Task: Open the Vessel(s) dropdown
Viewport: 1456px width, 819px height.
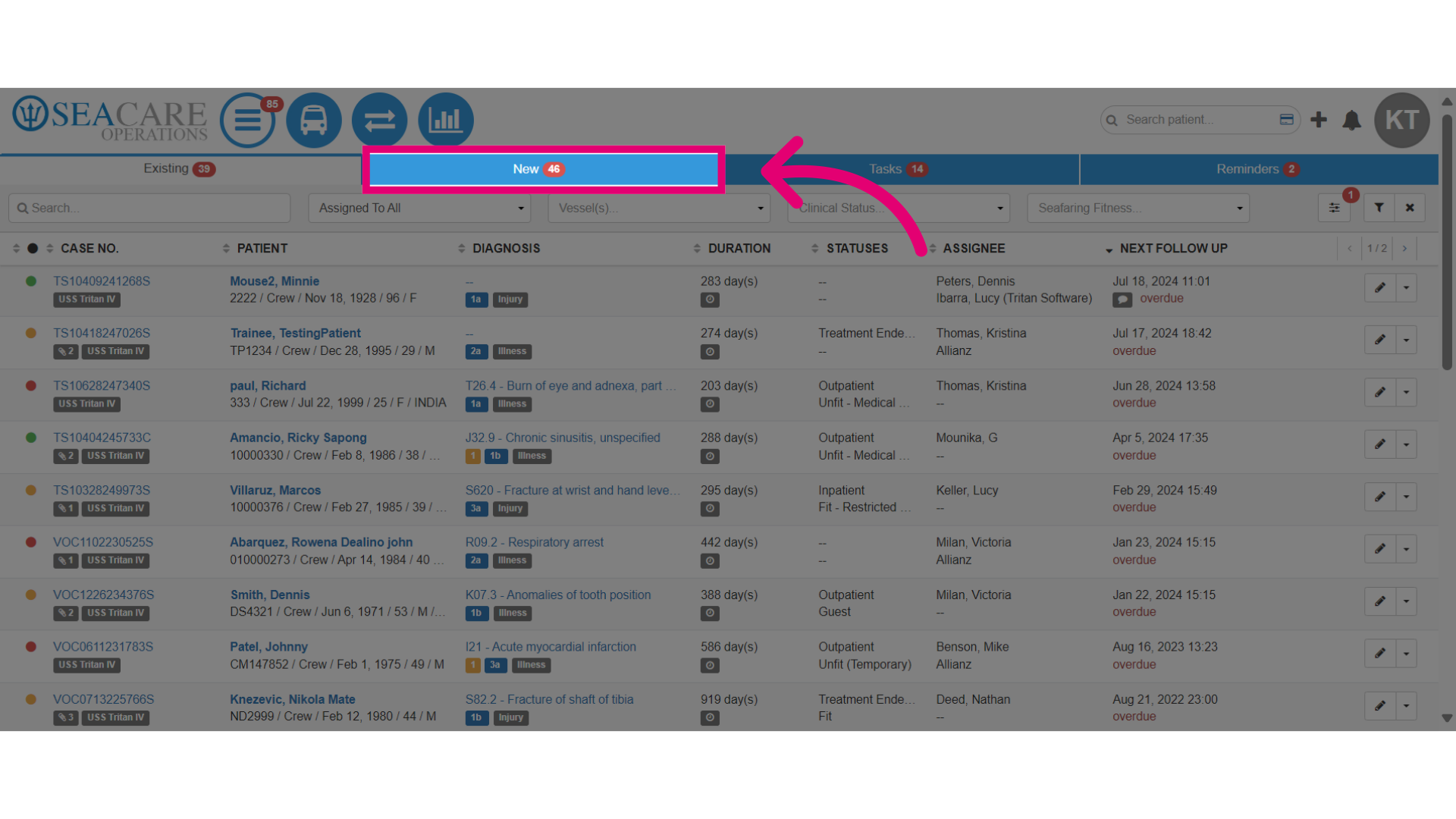Action: pos(659,208)
